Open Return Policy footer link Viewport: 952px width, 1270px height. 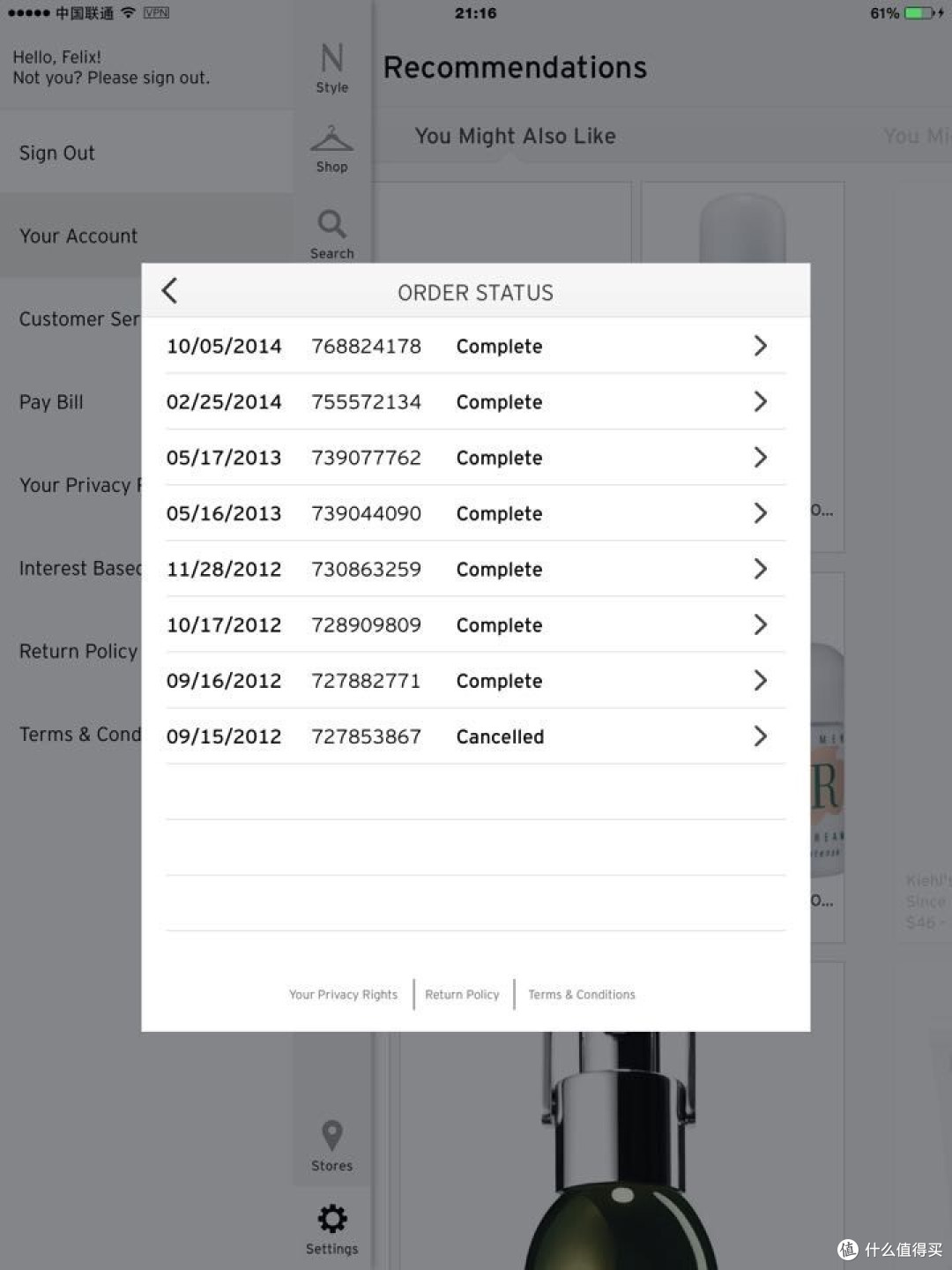[x=462, y=994]
